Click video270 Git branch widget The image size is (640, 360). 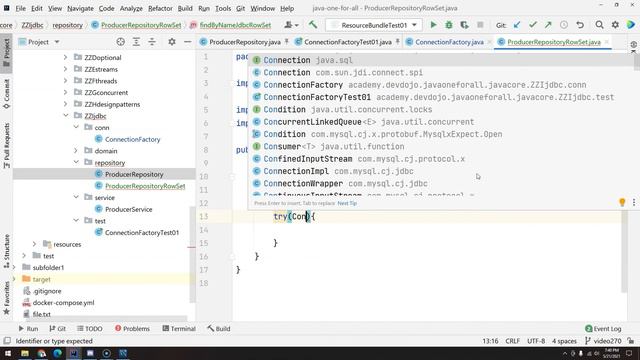click(603, 341)
